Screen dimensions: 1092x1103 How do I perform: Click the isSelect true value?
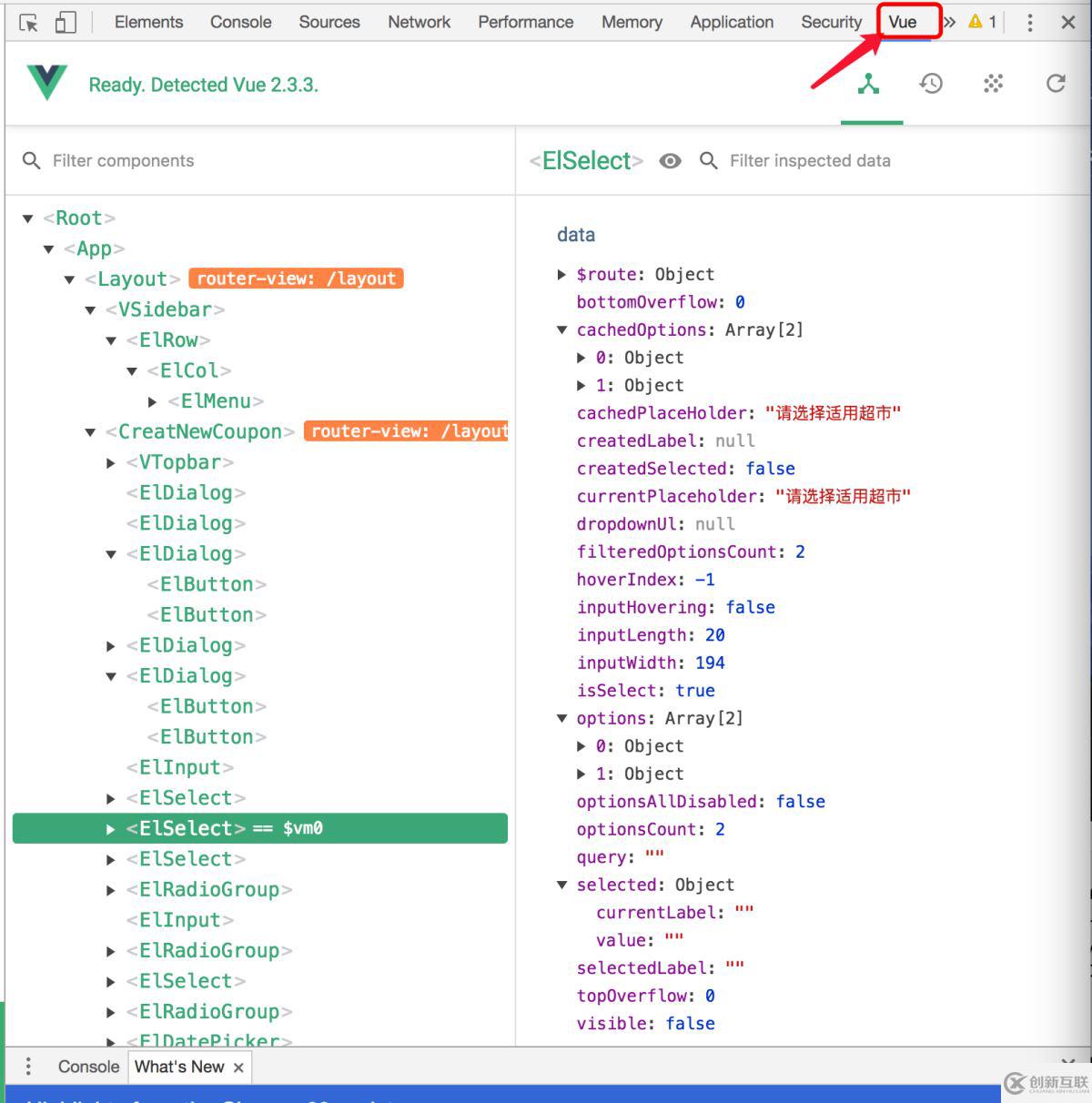tap(695, 691)
